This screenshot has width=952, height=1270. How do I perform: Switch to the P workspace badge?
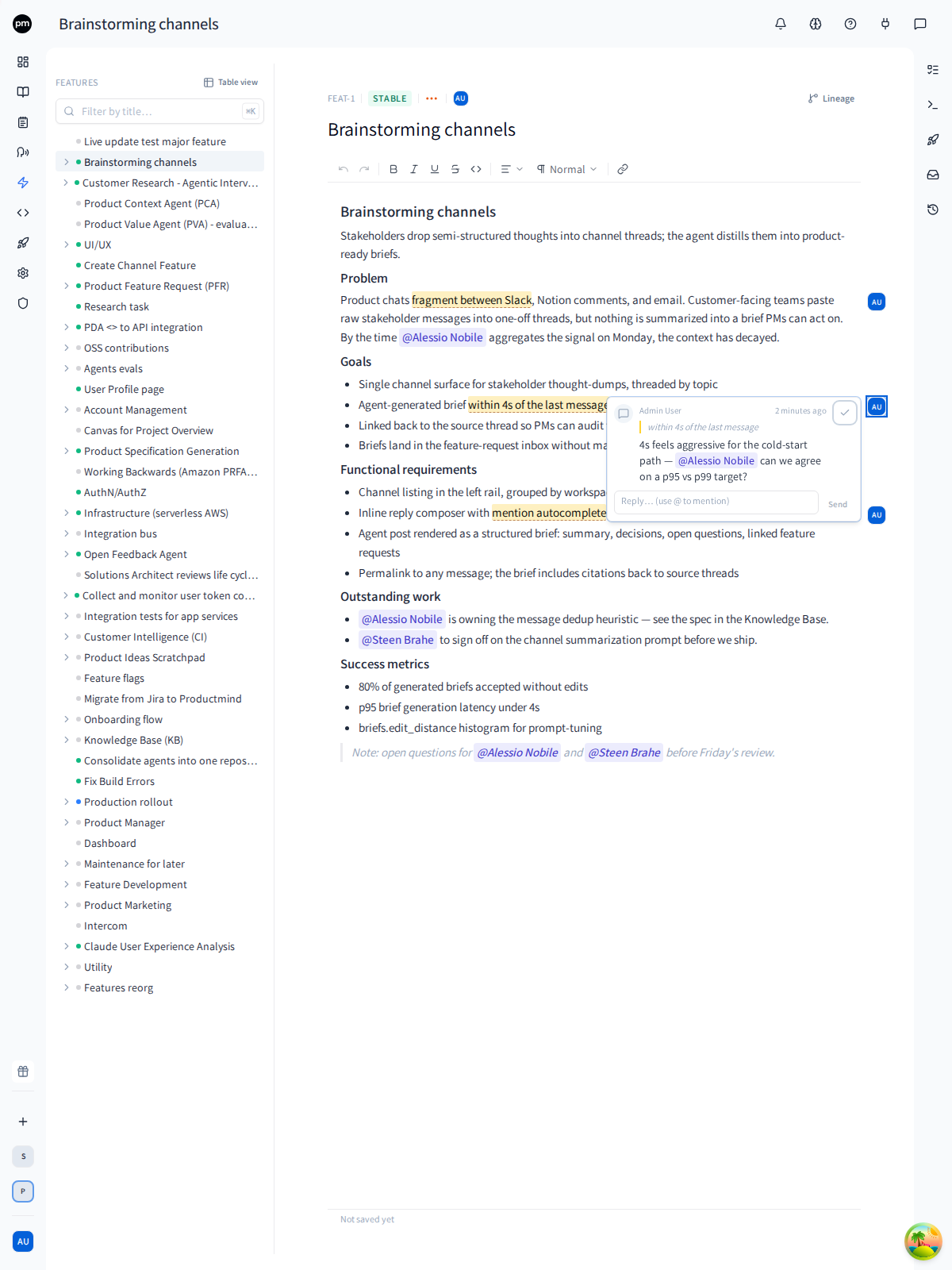coord(23,1191)
